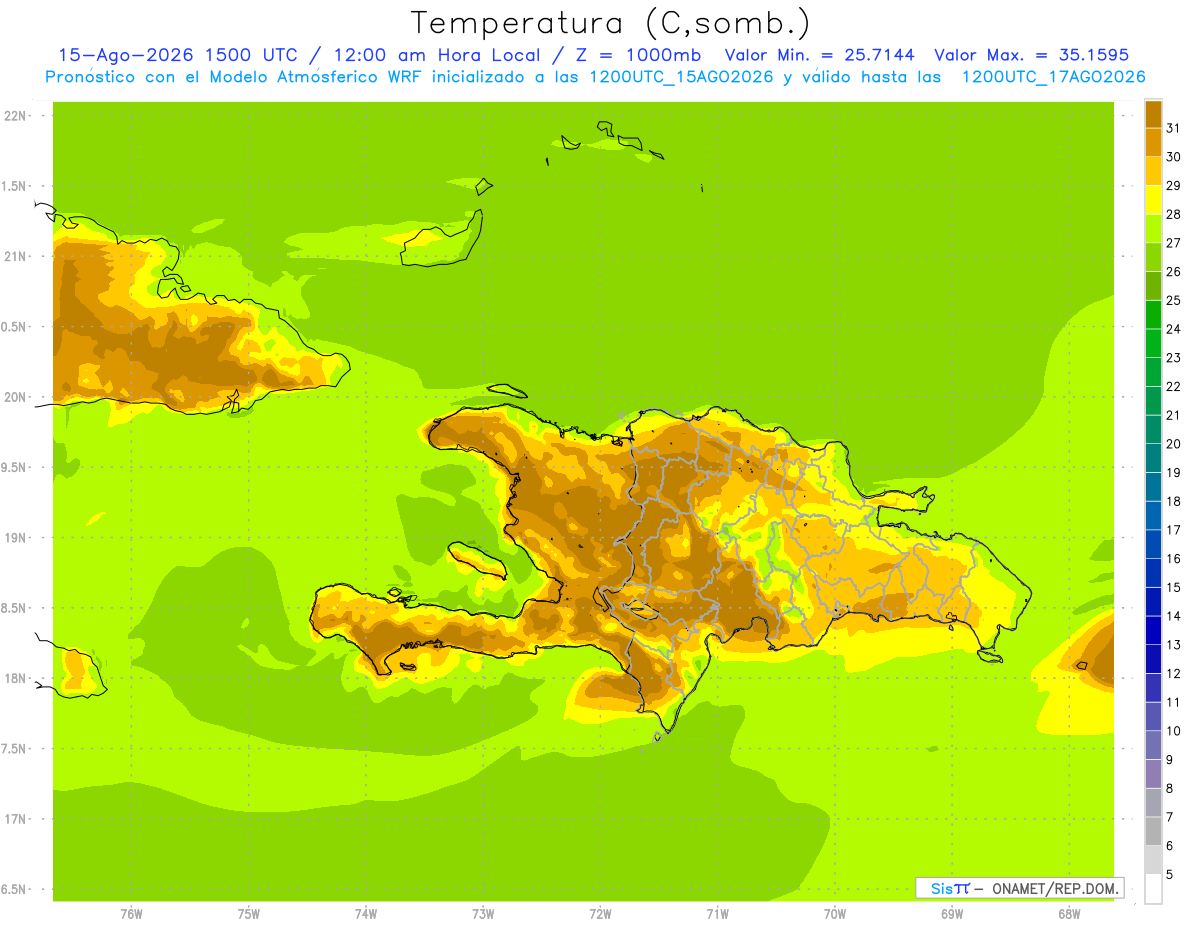The height and width of the screenshot is (927, 1200).
Task: Click the '15-Ago-2026 1500 UTC' timestamp
Action: pyautogui.click(x=178, y=55)
